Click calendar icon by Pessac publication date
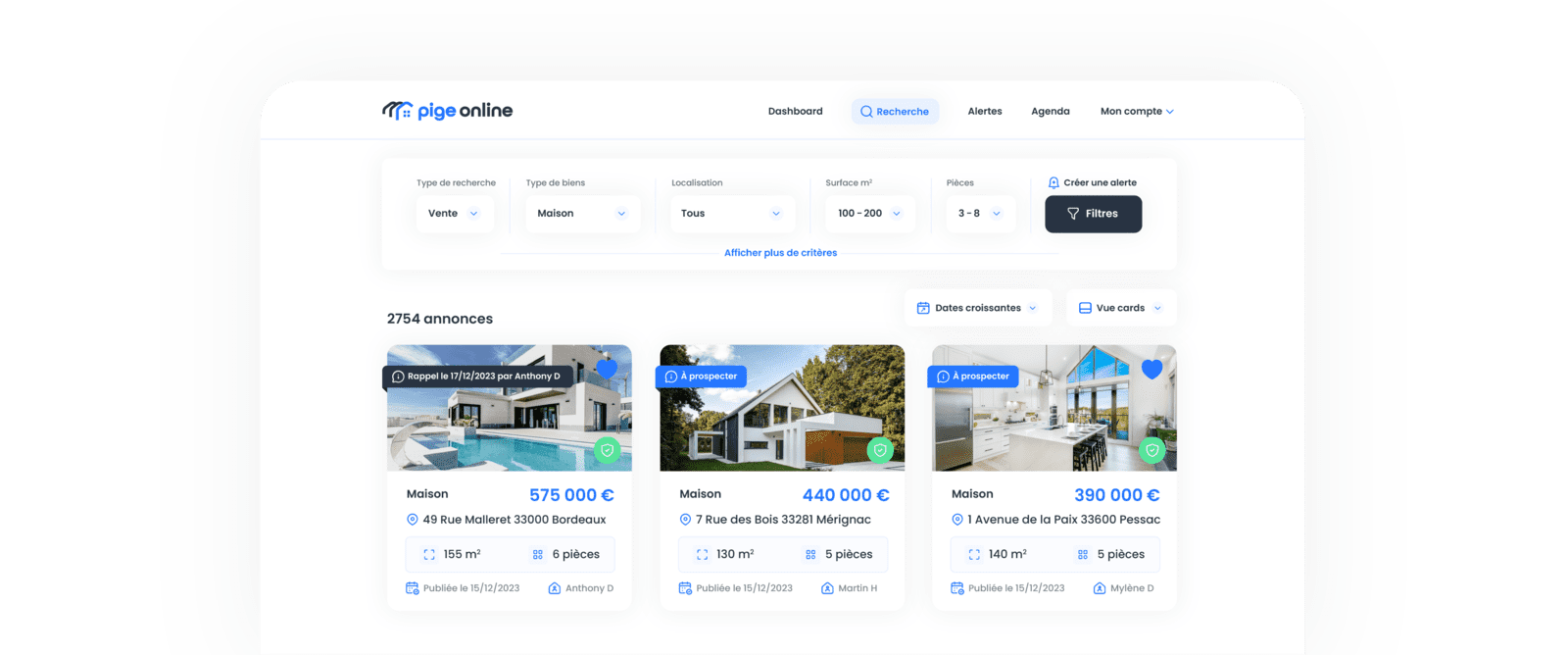The image size is (1568, 655). pos(956,588)
